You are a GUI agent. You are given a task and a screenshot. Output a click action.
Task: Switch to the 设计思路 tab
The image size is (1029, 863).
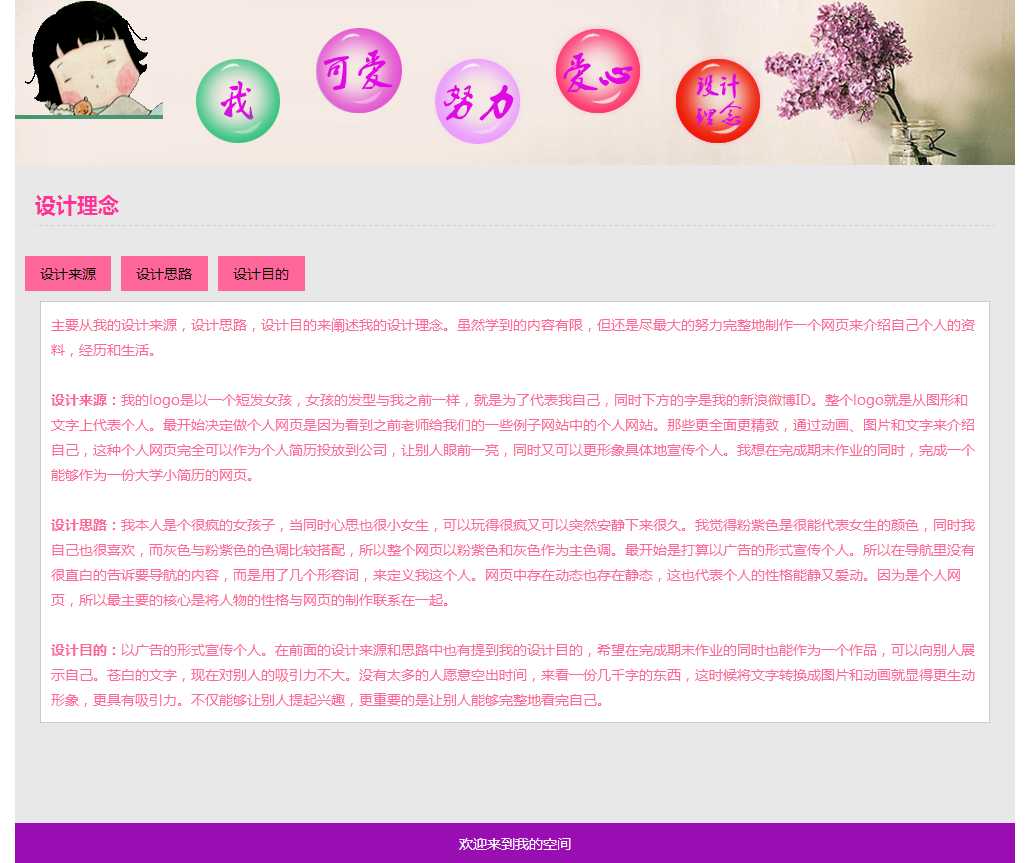(x=164, y=274)
